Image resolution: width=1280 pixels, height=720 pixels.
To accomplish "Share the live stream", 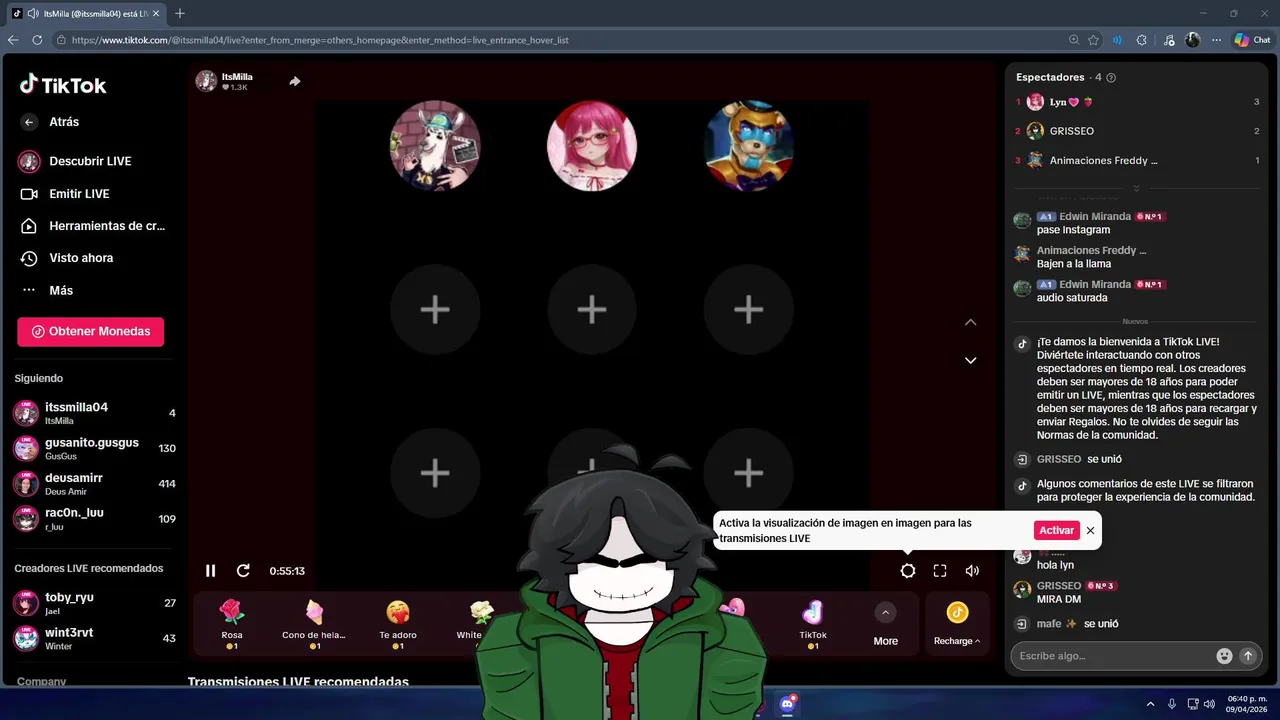I will point(295,81).
